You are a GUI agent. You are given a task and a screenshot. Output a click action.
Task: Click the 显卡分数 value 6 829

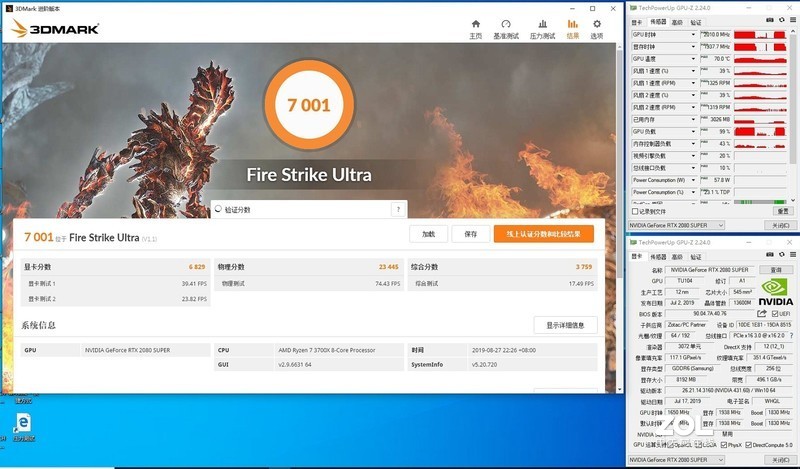pos(197,267)
